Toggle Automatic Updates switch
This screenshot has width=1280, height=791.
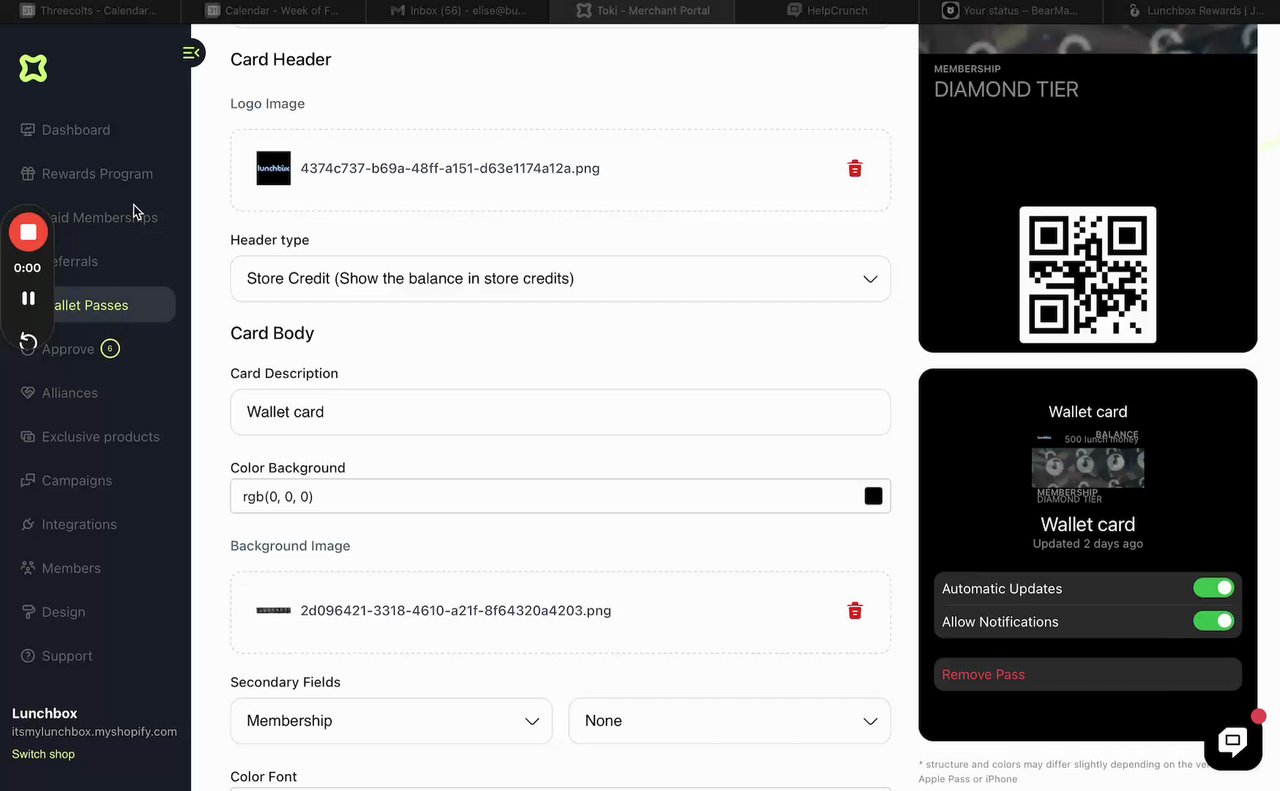tap(1213, 588)
